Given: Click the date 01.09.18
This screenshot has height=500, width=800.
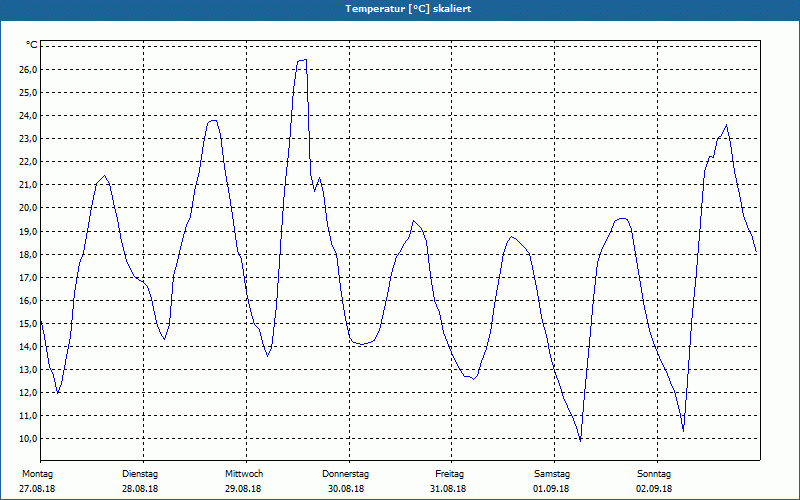Looking at the screenshot, I should coord(551,488).
